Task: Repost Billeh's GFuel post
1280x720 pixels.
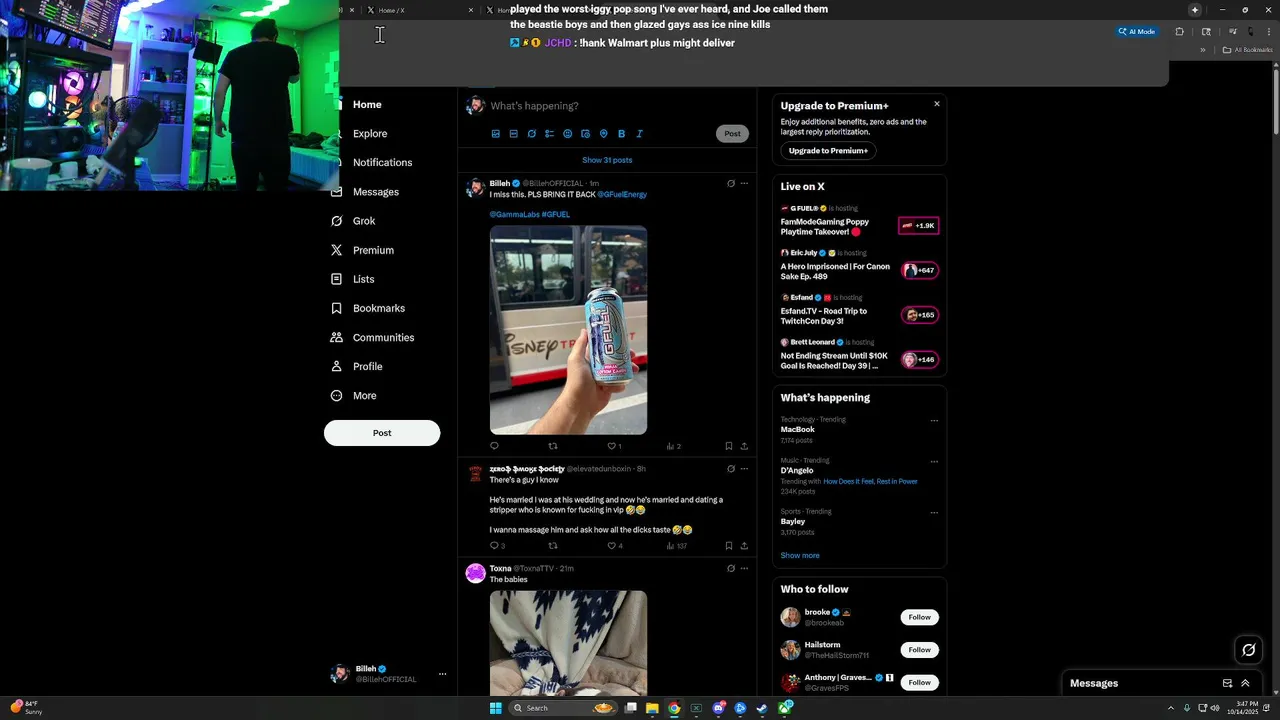Action: (x=553, y=446)
